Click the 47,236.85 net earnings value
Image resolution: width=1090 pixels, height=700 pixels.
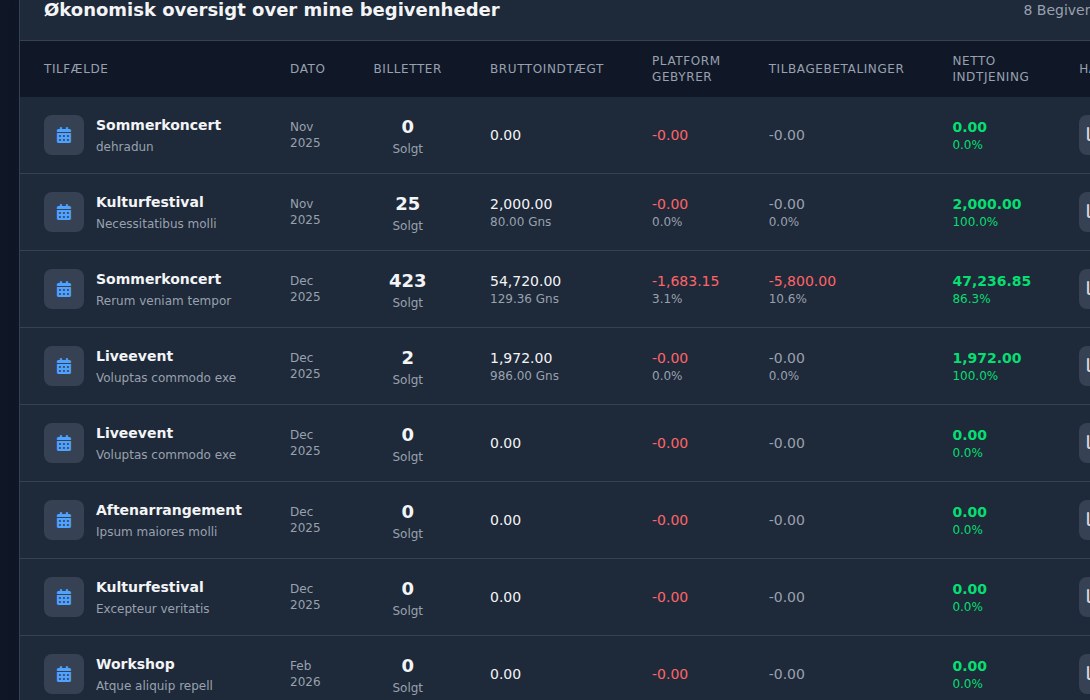(991, 282)
